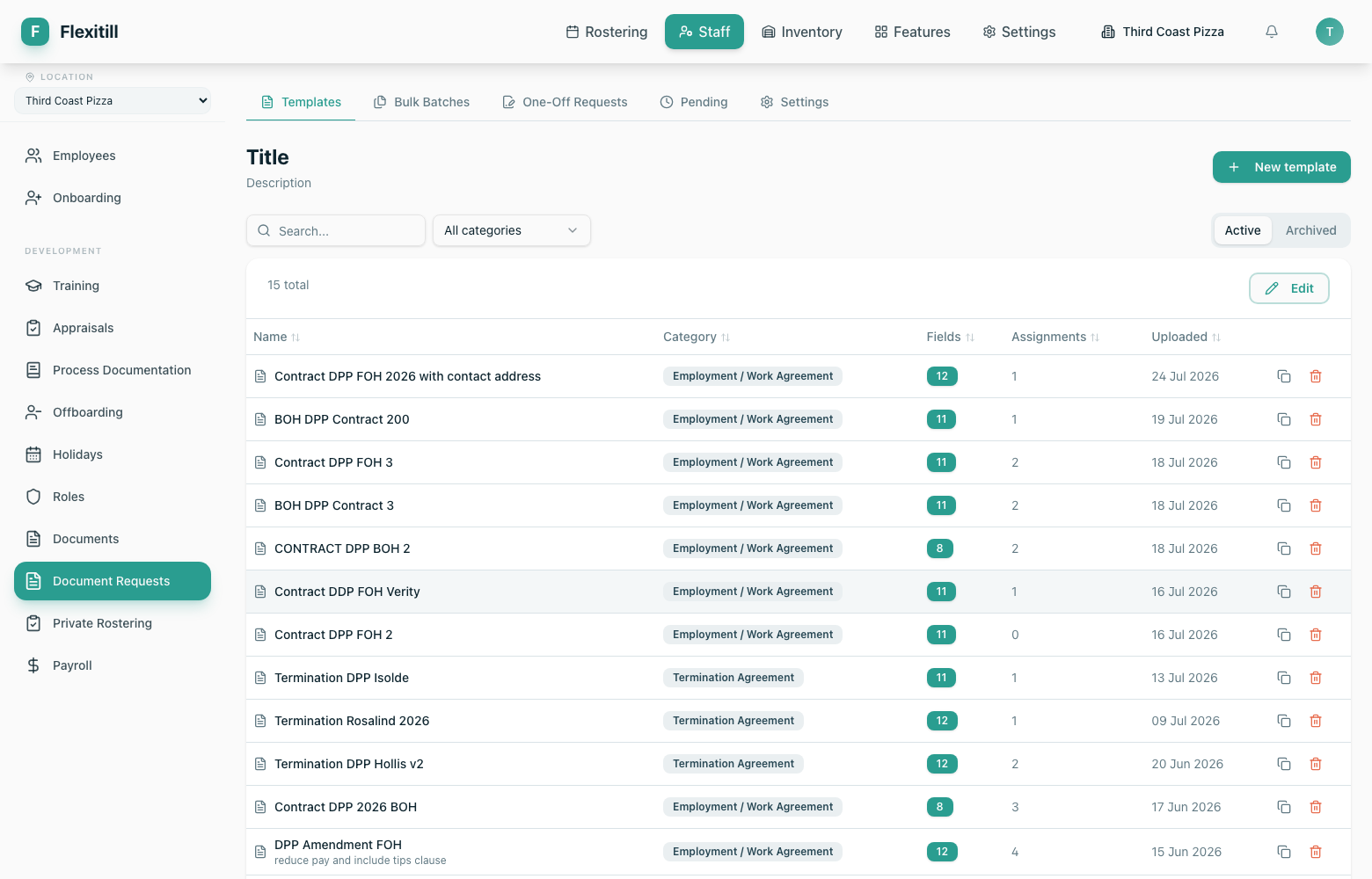The height and width of the screenshot is (879, 1372).
Task: Delete the Contract DPP FOH 2 template
Action: click(x=1316, y=635)
